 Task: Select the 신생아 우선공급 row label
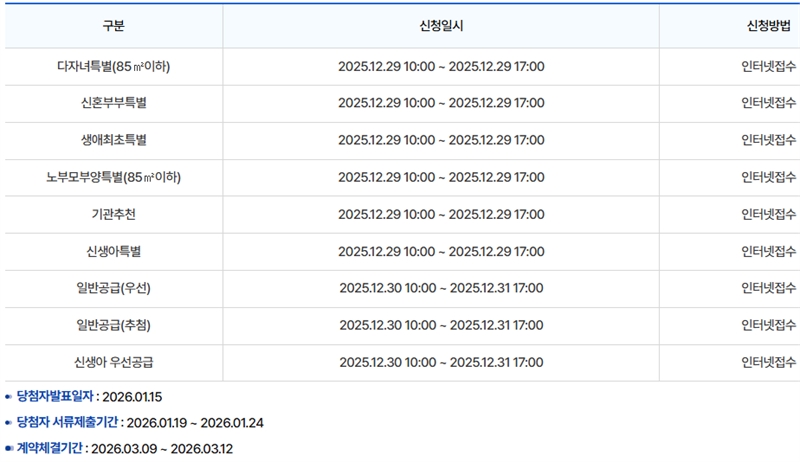[114, 362]
